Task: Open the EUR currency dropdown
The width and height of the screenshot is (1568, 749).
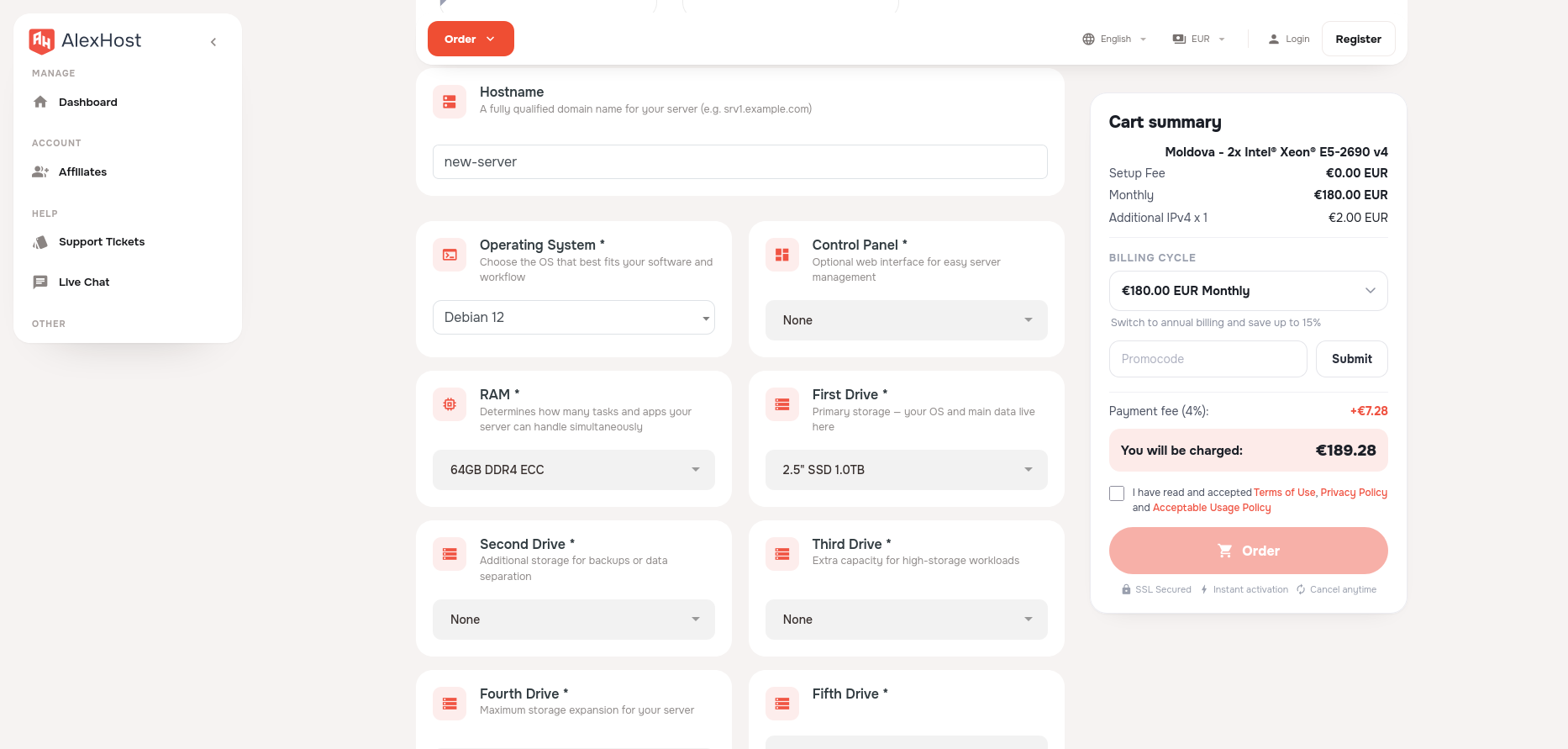Action: pyautogui.click(x=1199, y=39)
